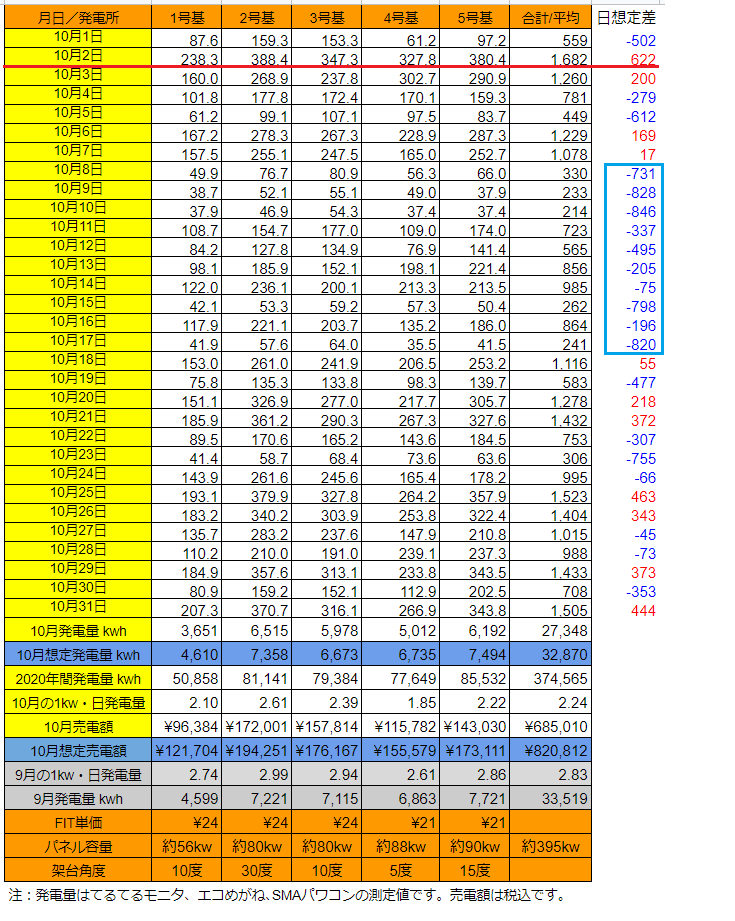Image resolution: width=735 pixels, height=921 pixels.
Task: Select the FIT単価 label cell
Action: pos(78,823)
